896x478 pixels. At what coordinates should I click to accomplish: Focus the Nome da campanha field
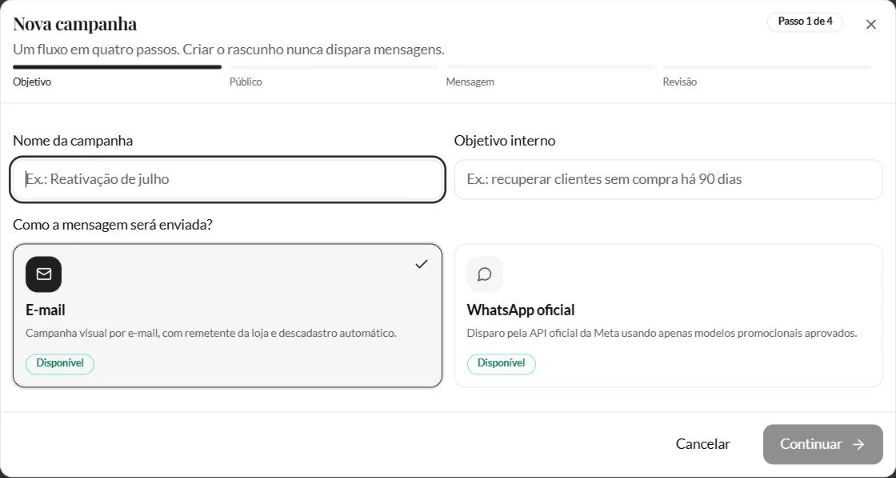[x=227, y=179]
